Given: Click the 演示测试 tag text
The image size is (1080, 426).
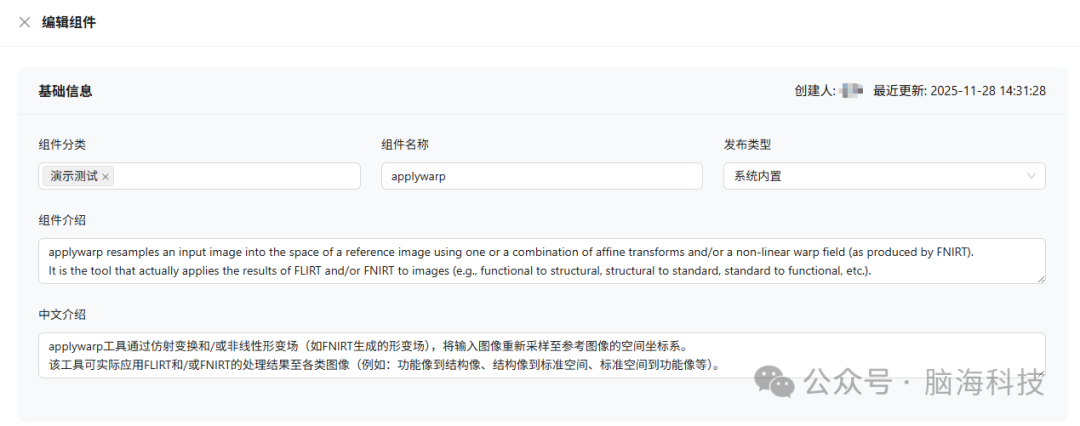Looking at the screenshot, I should point(74,176).
